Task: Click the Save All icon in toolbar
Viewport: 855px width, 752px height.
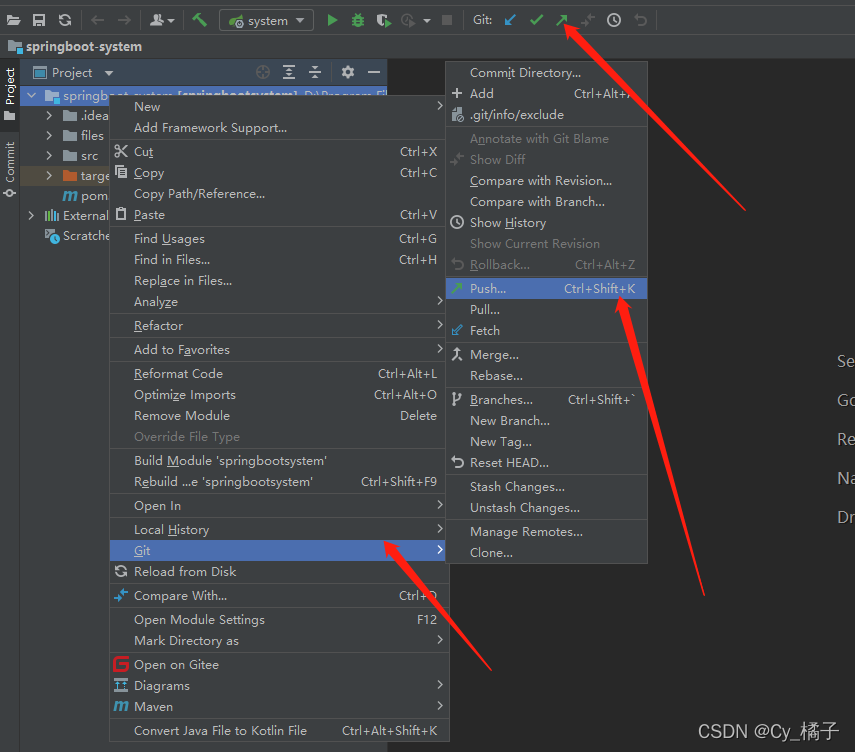Action: click(x=38, y=19)
